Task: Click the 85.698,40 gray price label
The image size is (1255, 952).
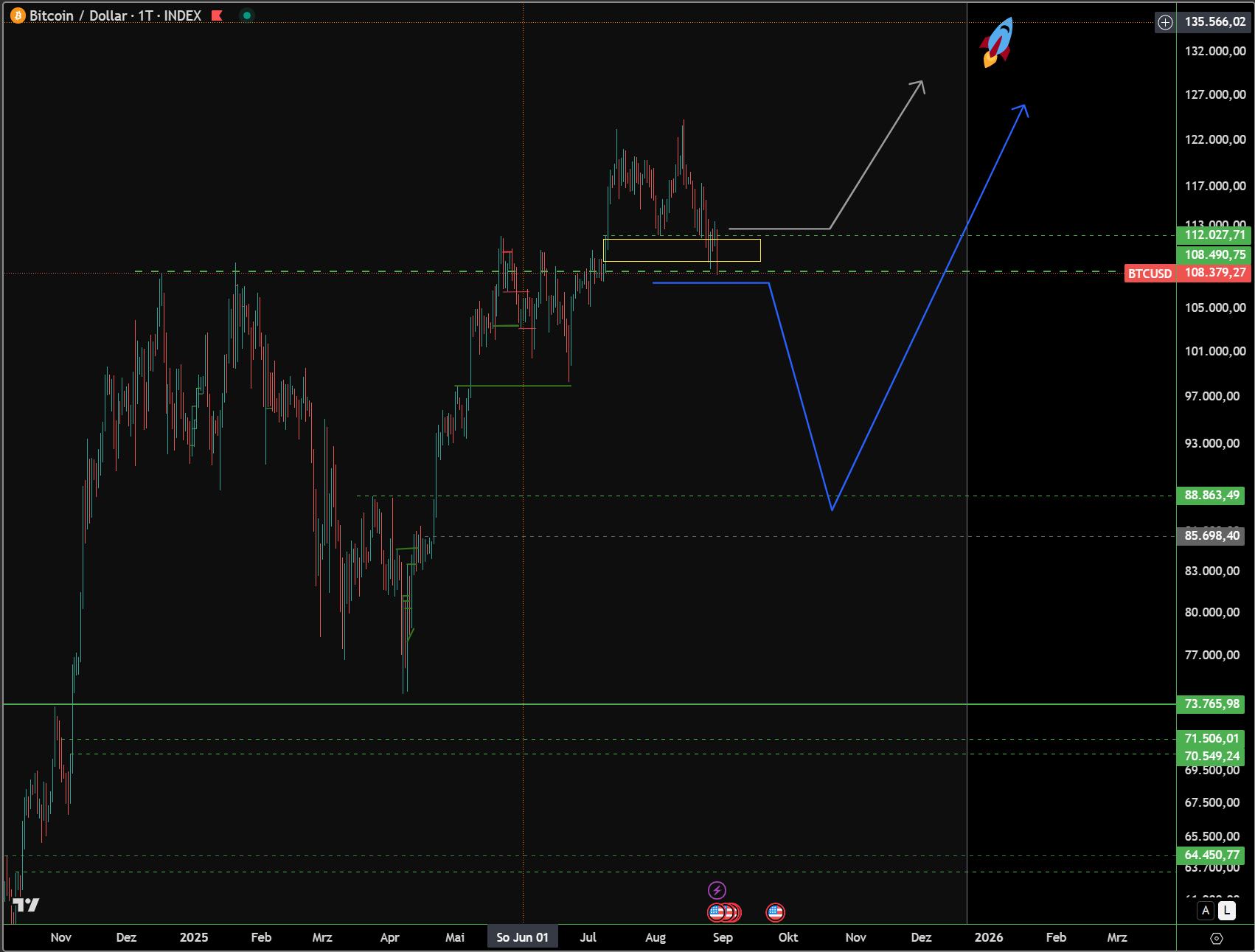Action: click(1211, 536)
